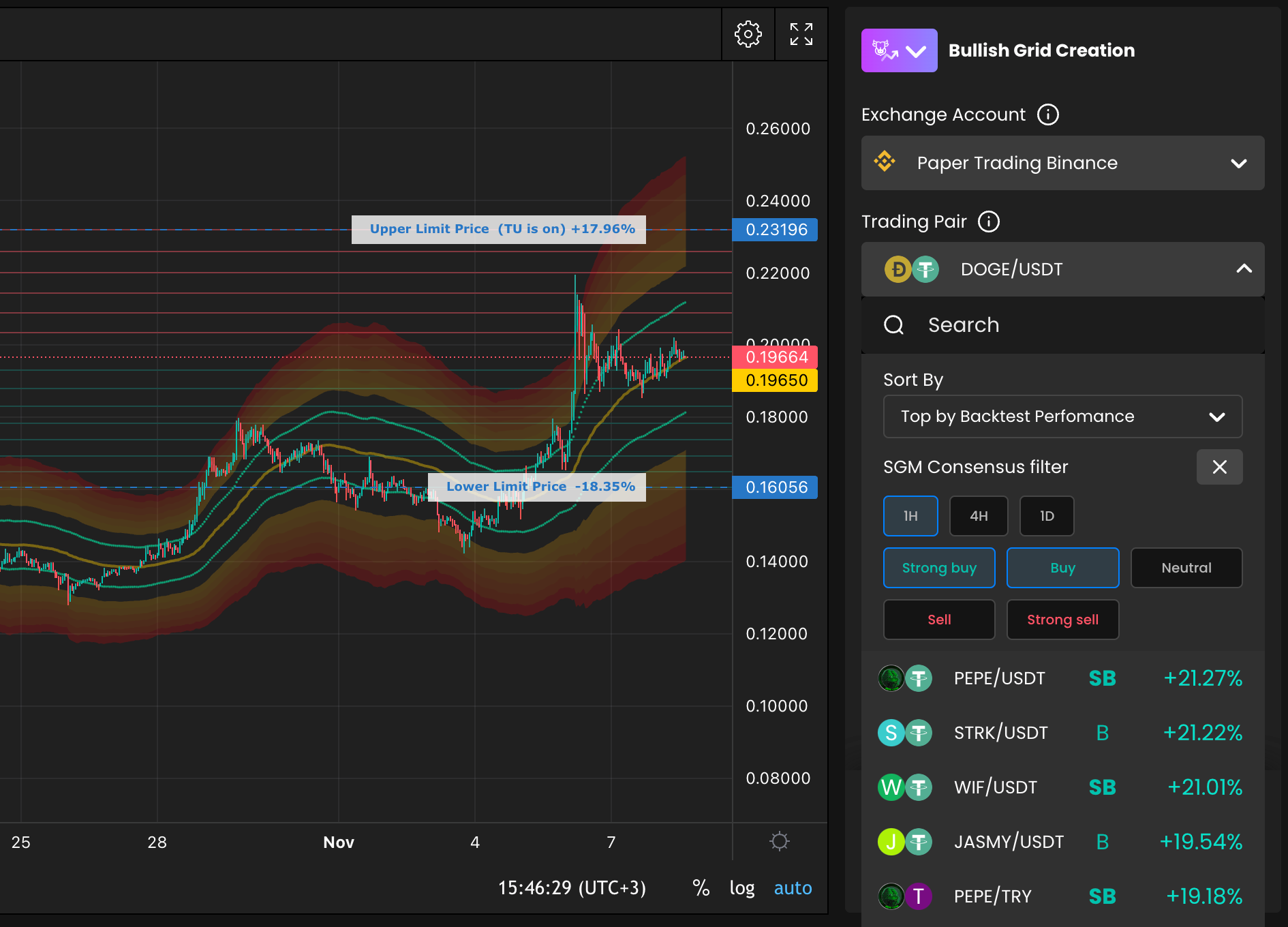Image resolution: width=1288 pixels, height=927 pixels.
Task: Click the JASMY/USDT coin icons
Action: coord(905,842)
